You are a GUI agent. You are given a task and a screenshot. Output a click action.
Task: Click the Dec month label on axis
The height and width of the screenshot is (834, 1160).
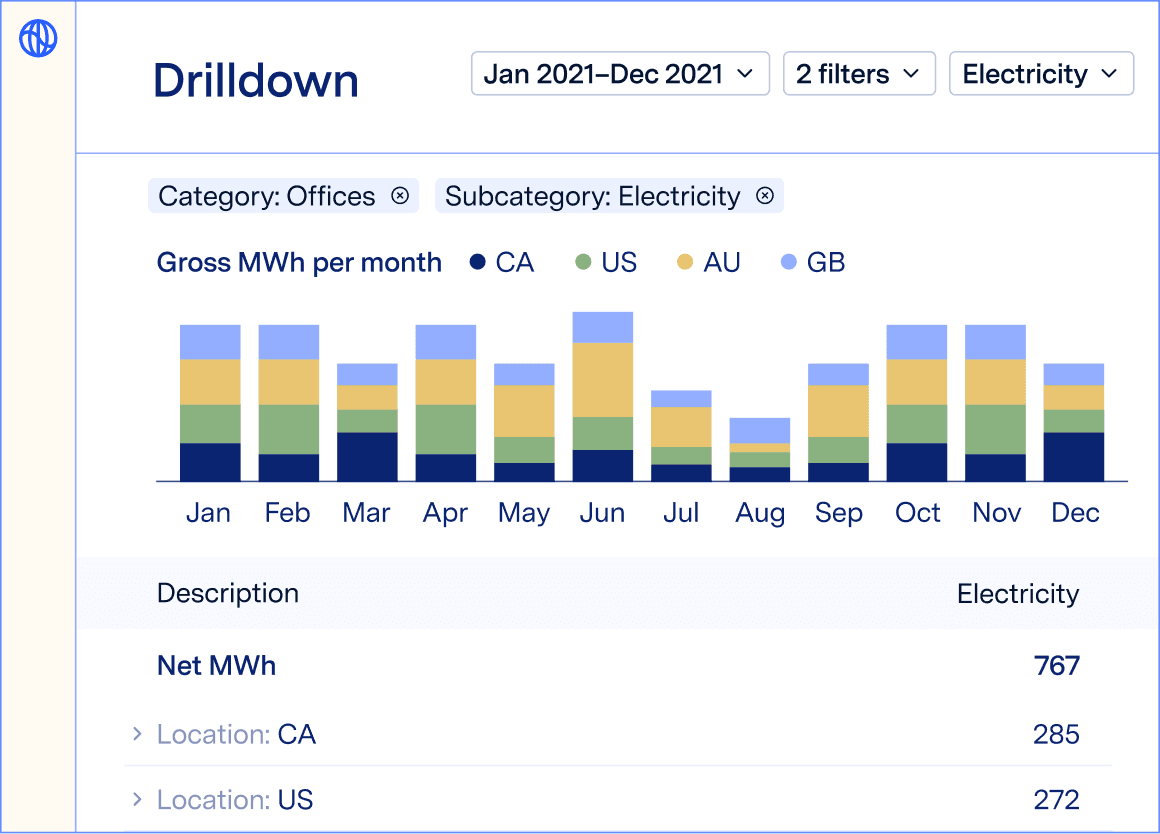point(1075,513)
